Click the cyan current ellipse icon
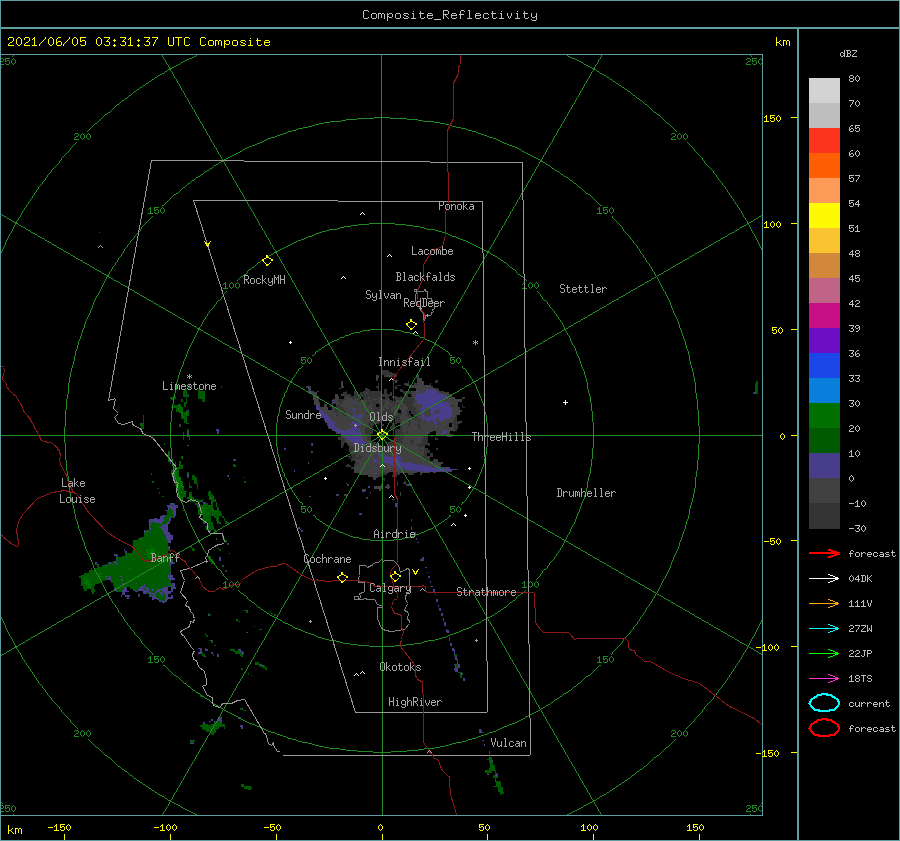Image resolution: width=900 pixels, height=841 pixels. click(824, 703)
